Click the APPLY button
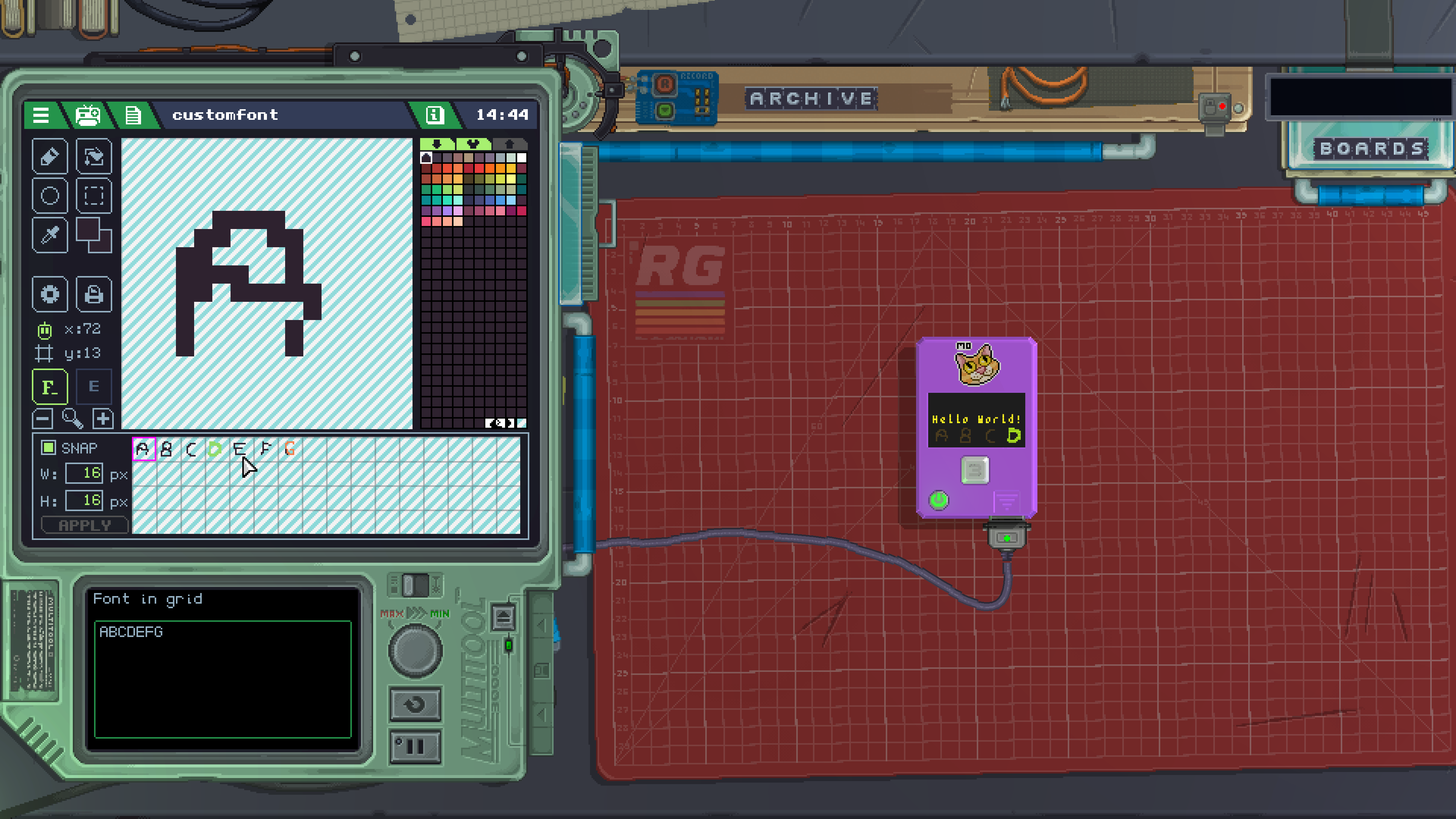 click(85, 525)
